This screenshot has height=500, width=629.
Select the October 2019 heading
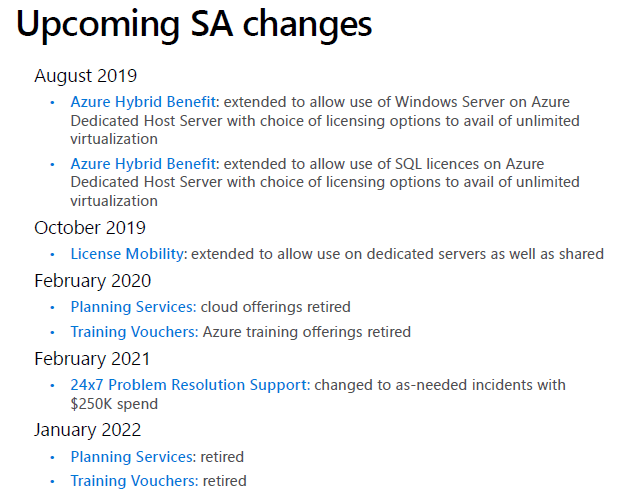90,228
